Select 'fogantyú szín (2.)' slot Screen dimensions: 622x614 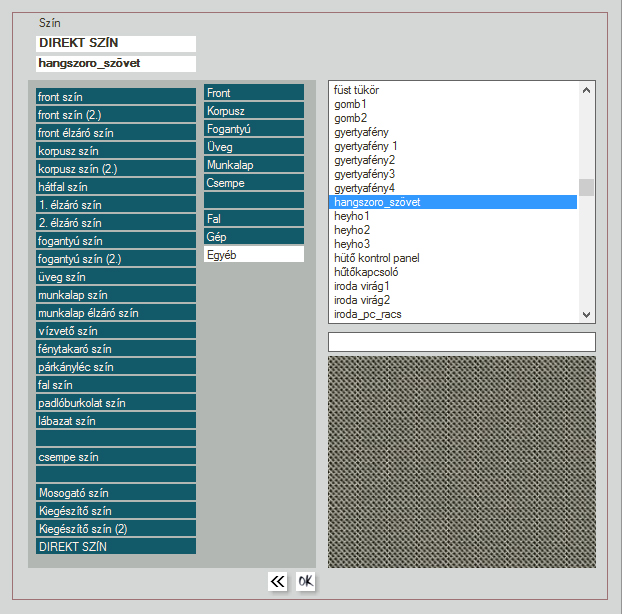tap(116, 259)
